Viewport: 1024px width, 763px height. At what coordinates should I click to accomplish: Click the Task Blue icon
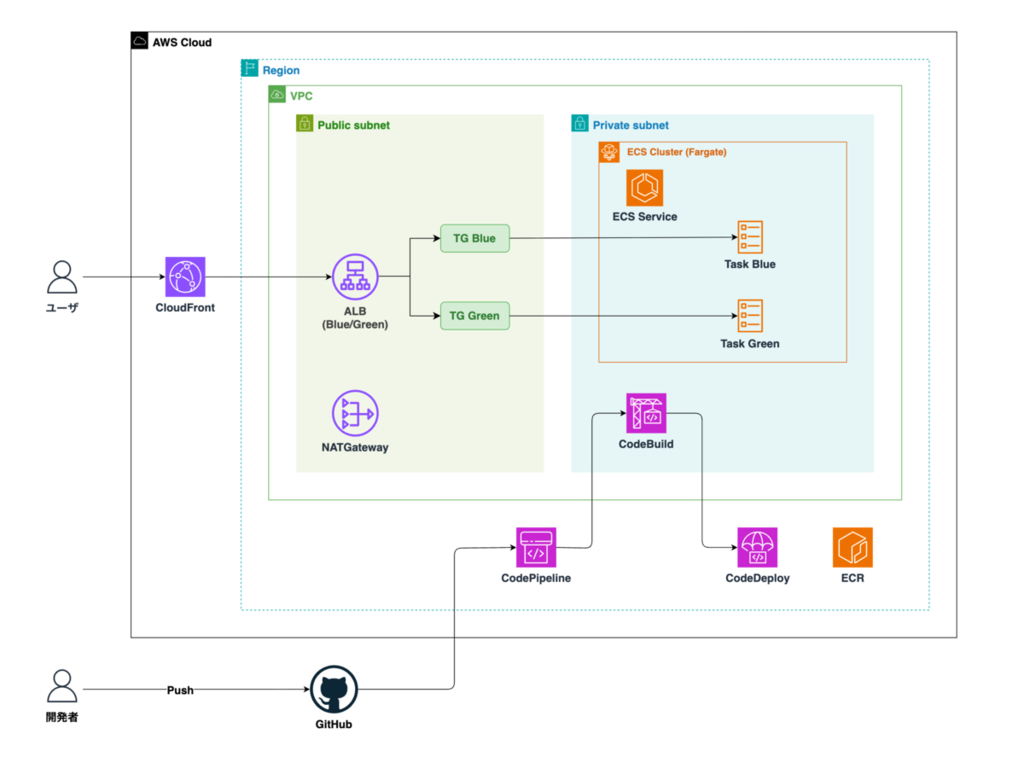[x=750, y=237]
